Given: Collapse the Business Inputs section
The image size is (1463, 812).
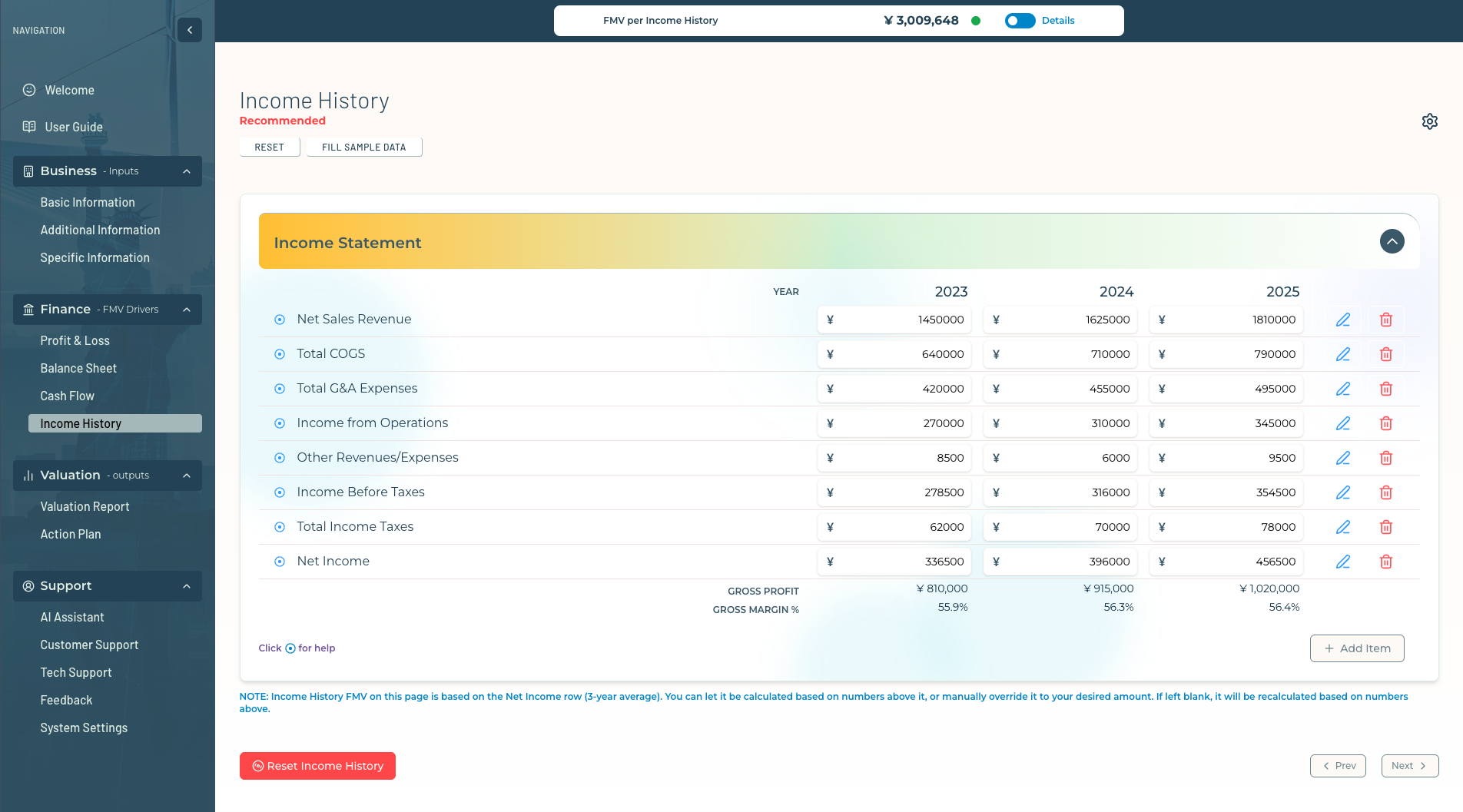Looking at the screenshot, I should coord(187,171).
